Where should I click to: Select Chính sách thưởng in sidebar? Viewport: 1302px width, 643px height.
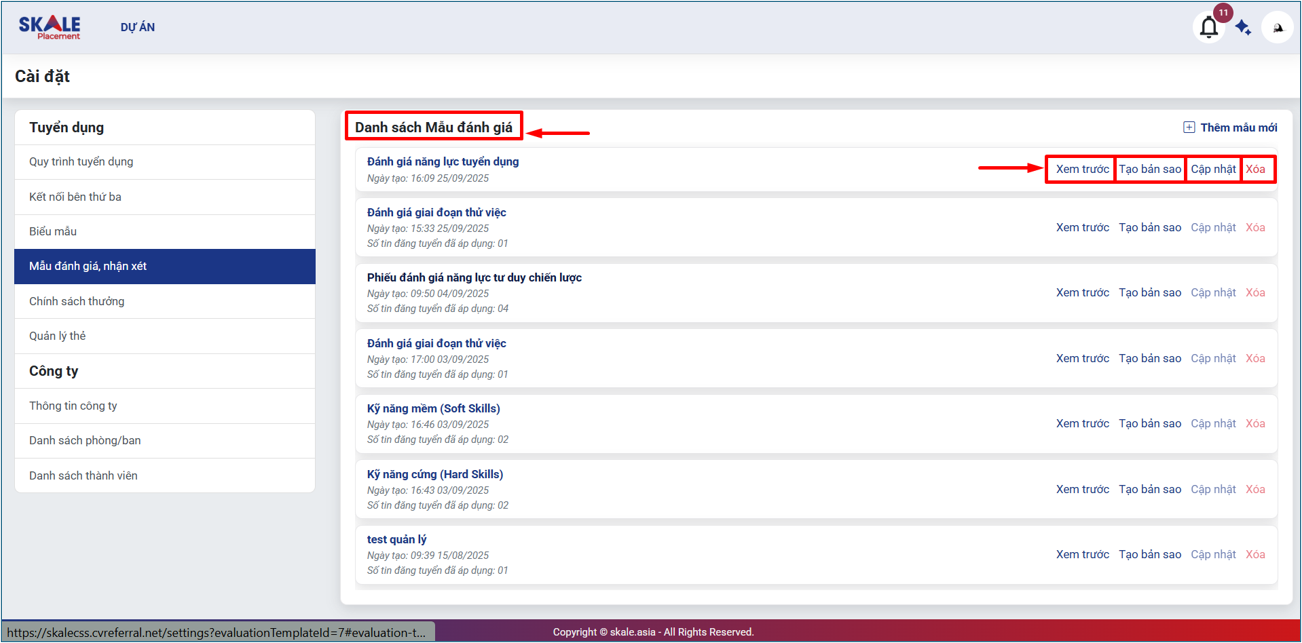pyautogui.click(x=77, y=302)
